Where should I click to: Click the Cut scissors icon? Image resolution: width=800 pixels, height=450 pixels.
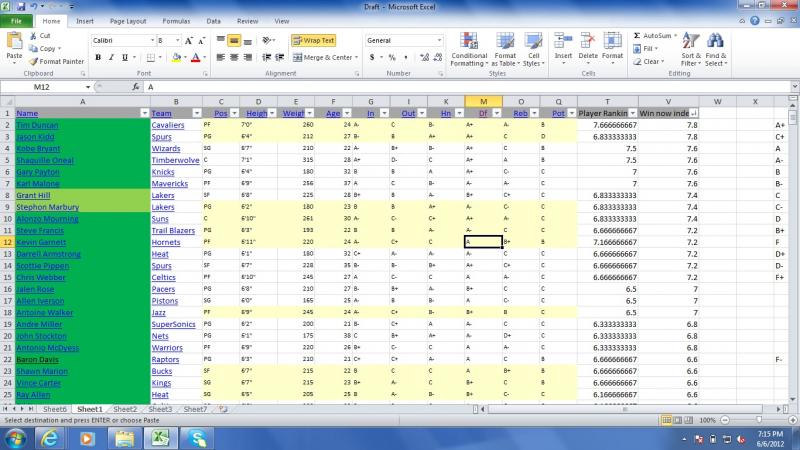click(33, 36)
